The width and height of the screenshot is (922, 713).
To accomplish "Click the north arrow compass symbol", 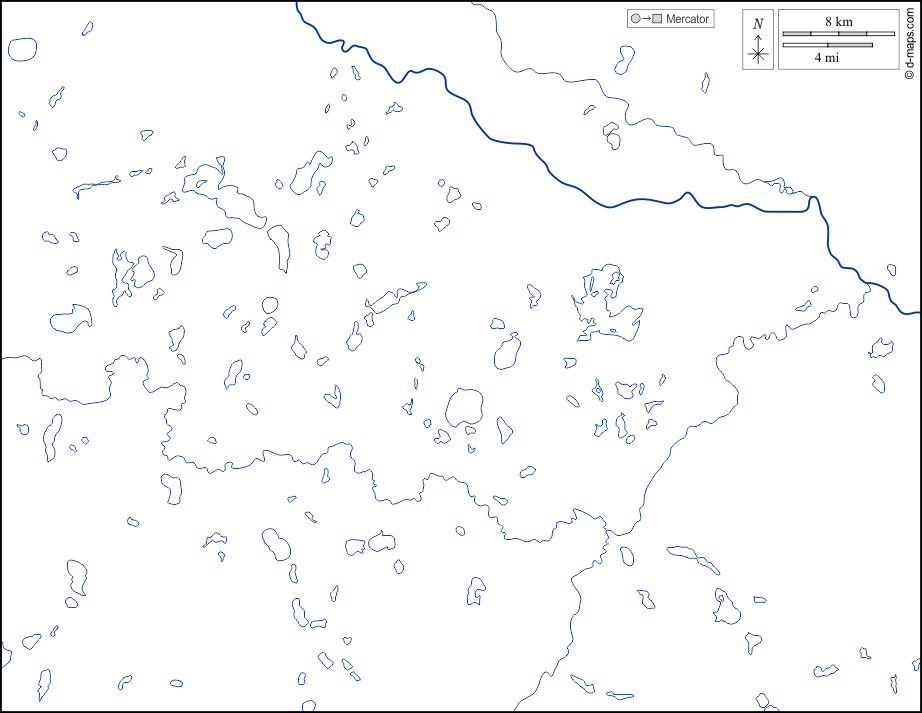I will tap(758, 49).
